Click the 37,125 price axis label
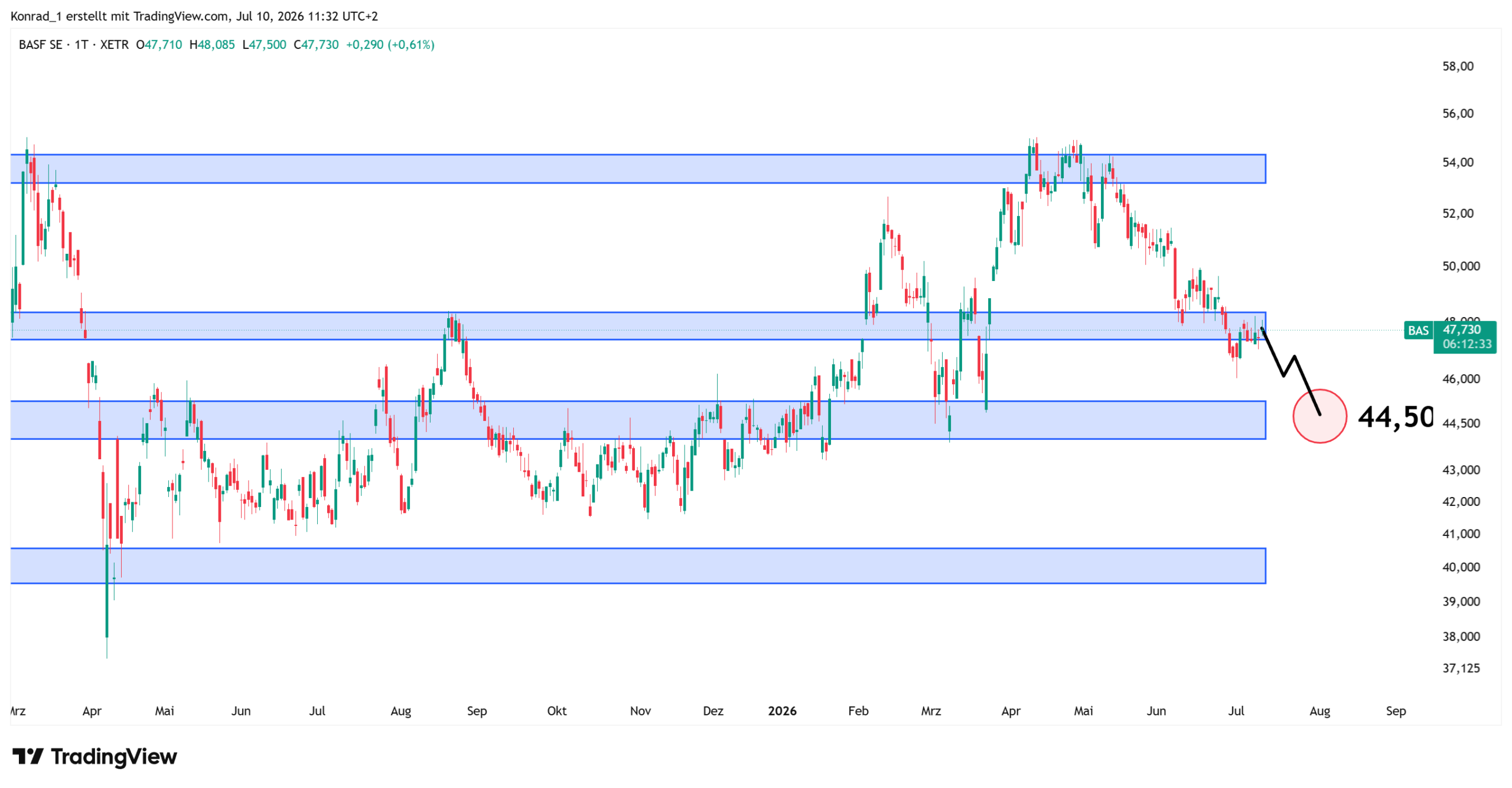Viewport: 1512px width, 788px height. point(1461,668)
